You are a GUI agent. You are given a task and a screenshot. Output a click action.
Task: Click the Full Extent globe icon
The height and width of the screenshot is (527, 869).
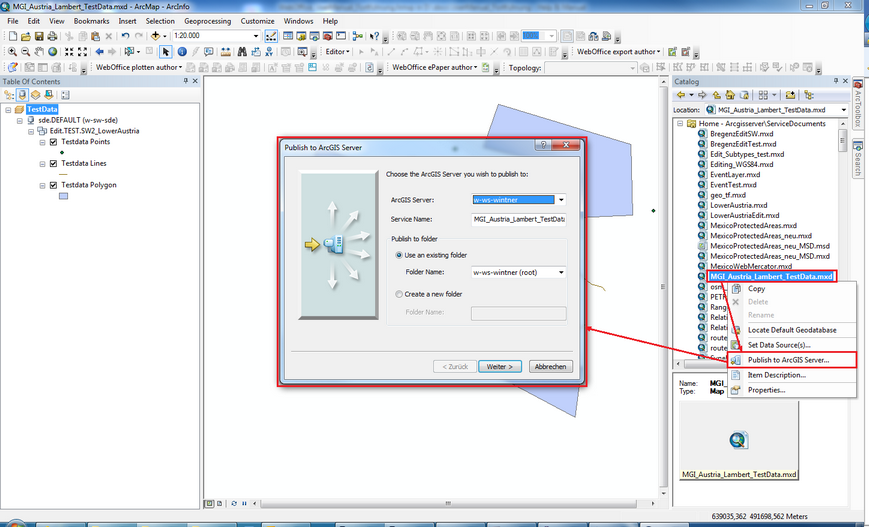tap(53, 52)
